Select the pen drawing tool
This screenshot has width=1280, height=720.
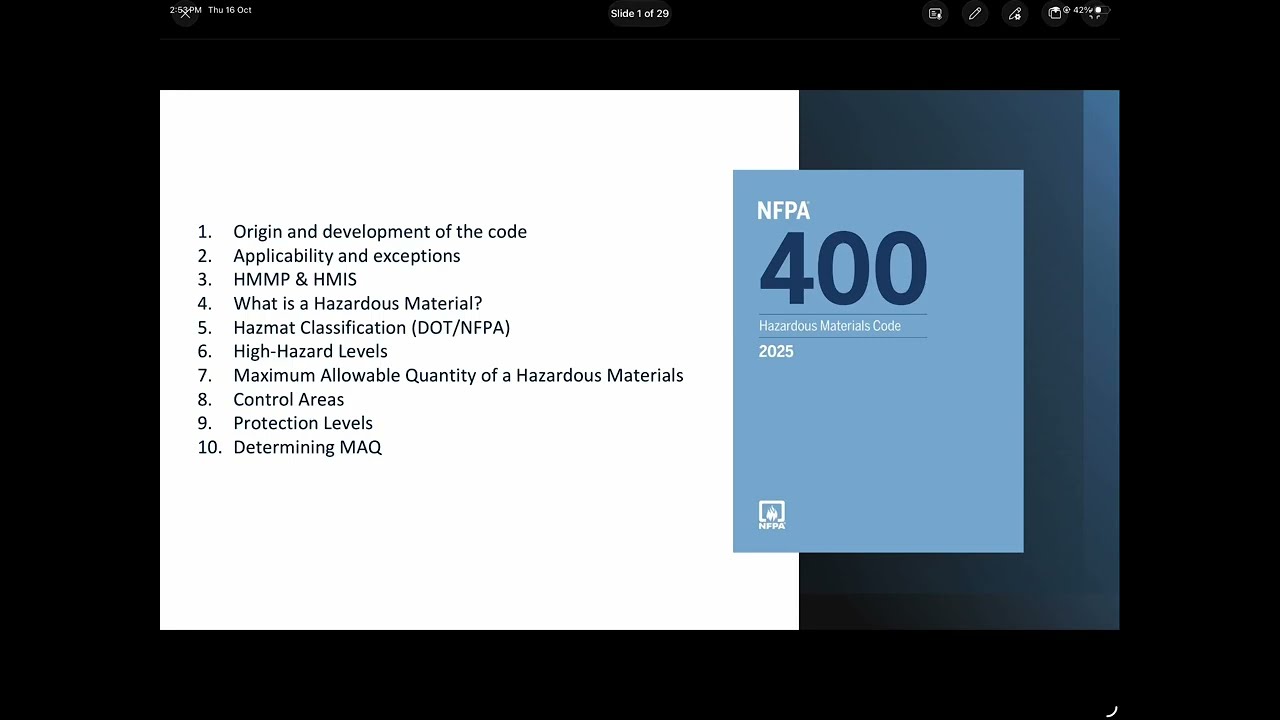pyautogui.click(x=975, y=14)
